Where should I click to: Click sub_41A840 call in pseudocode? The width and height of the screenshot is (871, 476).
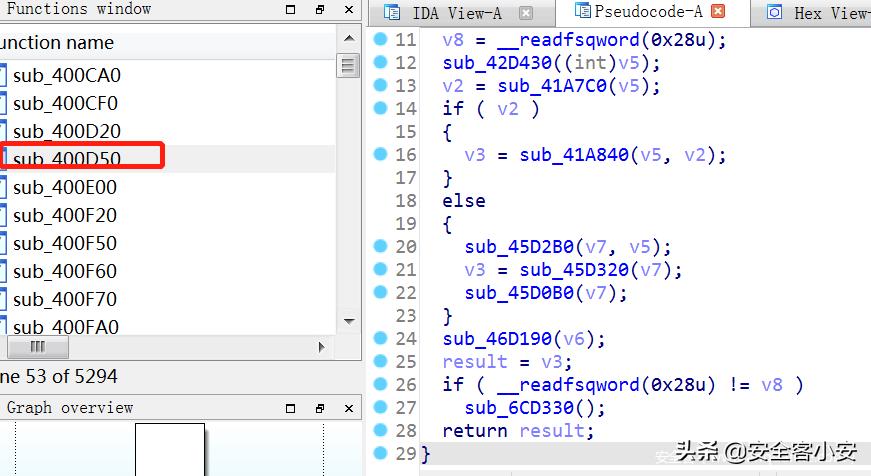tap(563, 155)
